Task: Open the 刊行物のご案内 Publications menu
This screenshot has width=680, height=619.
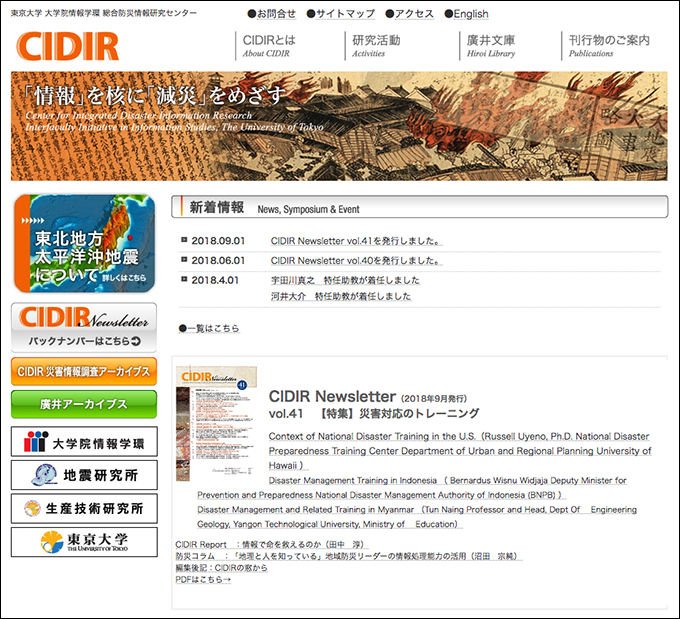Action: pyautogui.click(x=609, y=46)
